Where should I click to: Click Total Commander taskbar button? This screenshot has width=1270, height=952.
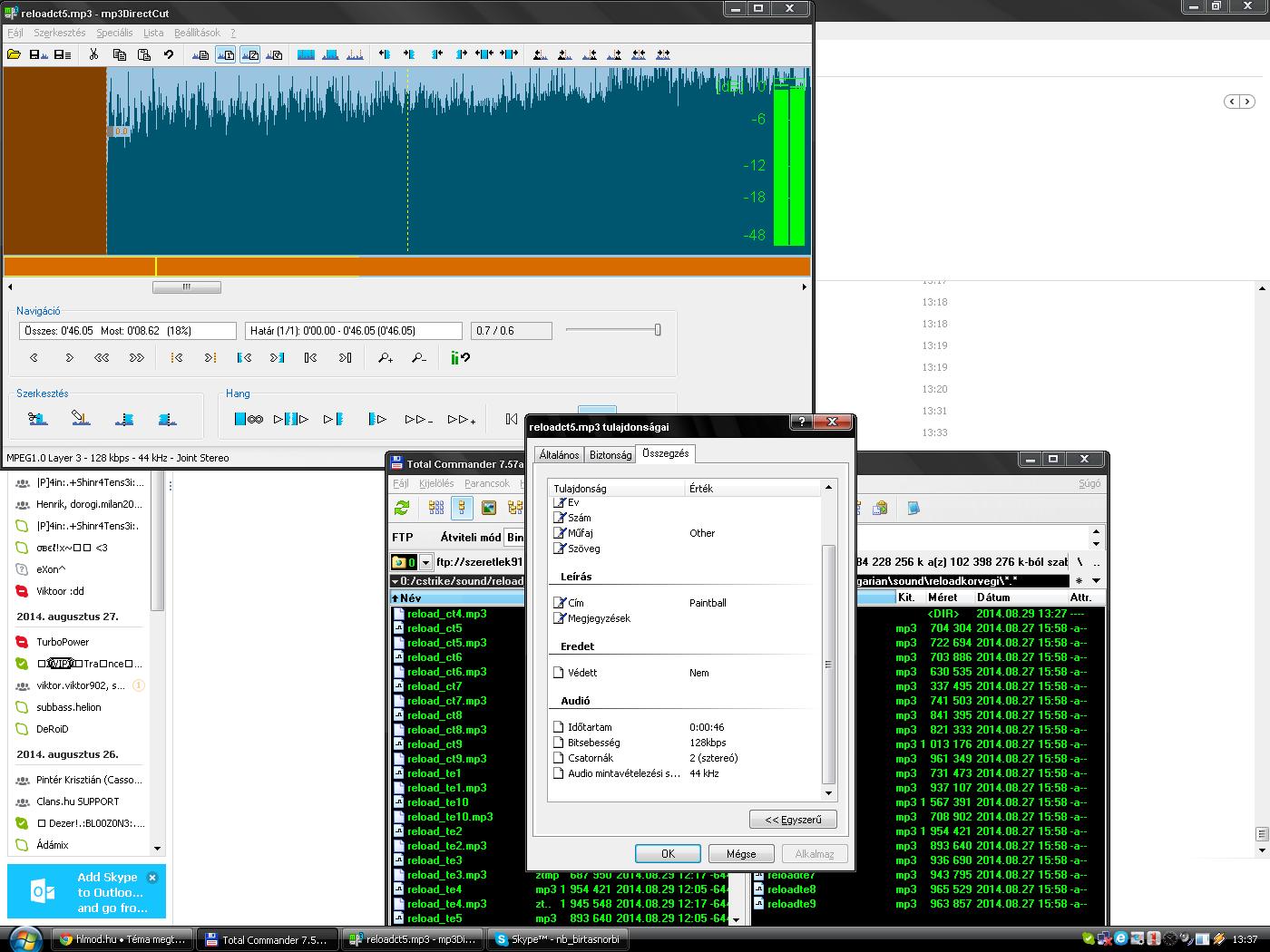(x=268, y=939)
